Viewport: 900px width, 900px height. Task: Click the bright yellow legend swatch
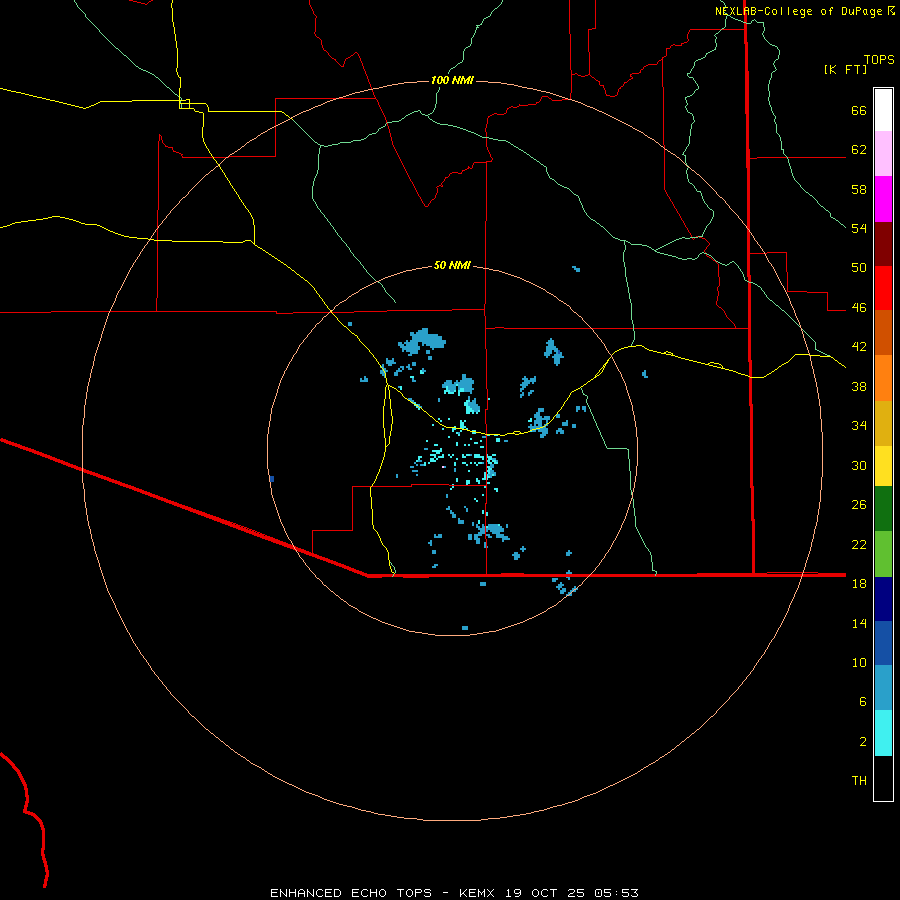coord(883,466)
